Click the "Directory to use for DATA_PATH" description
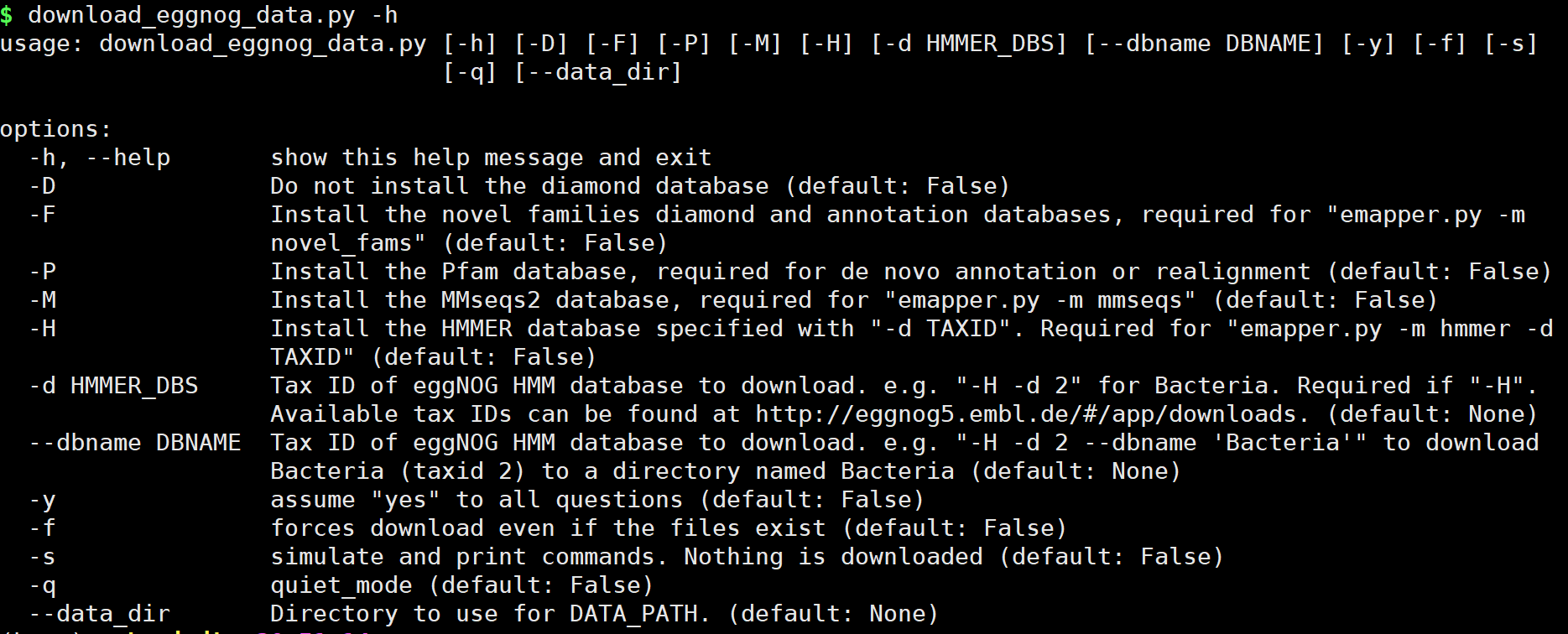The height and width of the screenshot is (634, 1568). 490,614
